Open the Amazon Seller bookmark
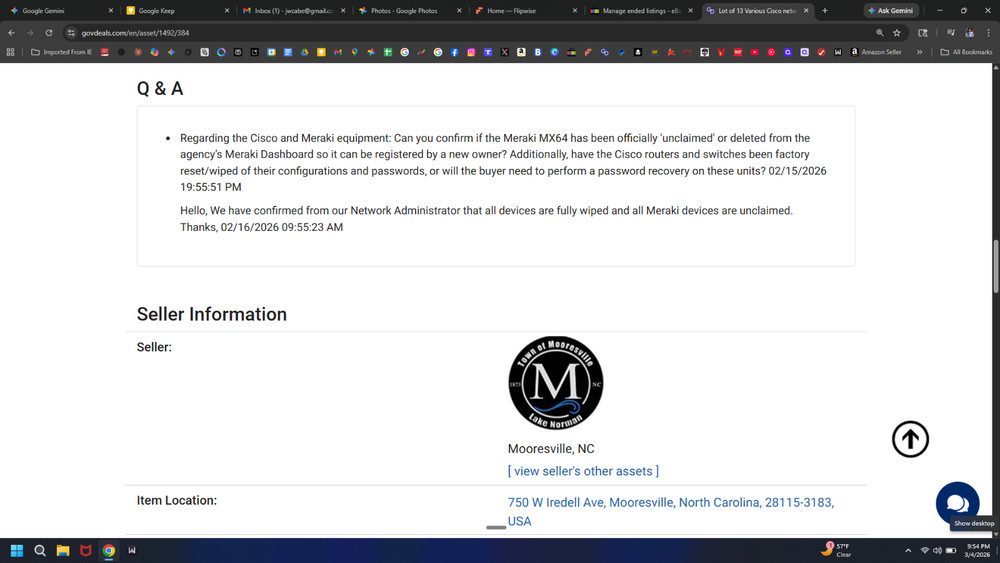Viewport: 1000px width, 563px height. coord(876,52)
